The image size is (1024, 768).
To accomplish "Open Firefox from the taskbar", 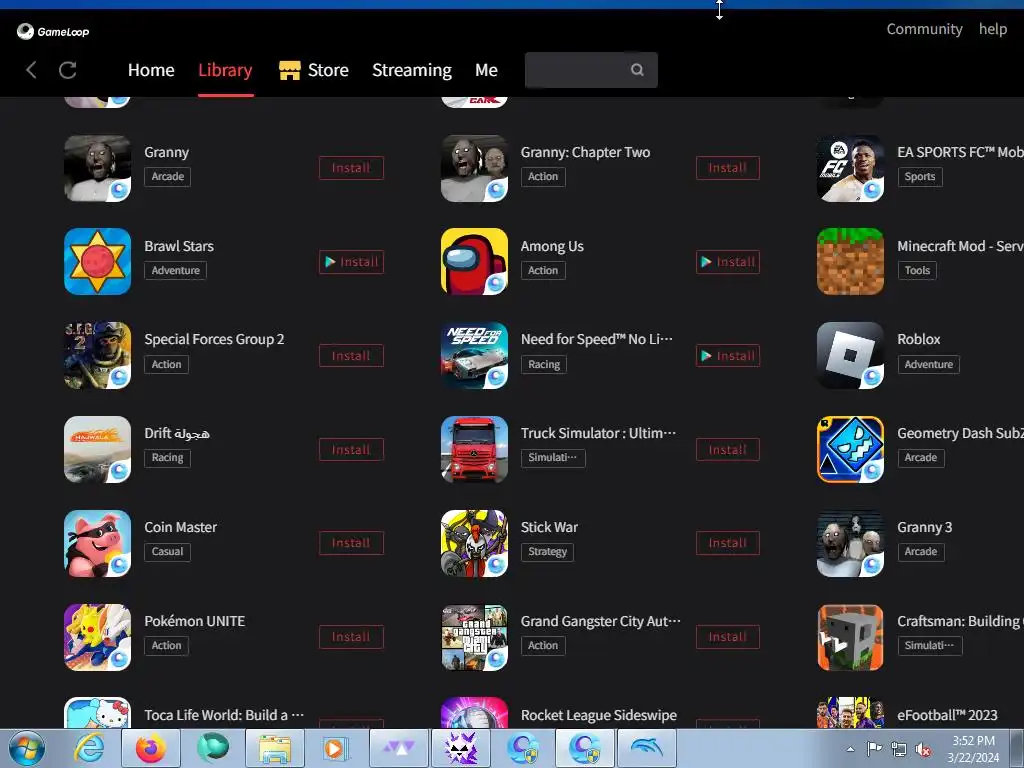I will tap(150, 748).
